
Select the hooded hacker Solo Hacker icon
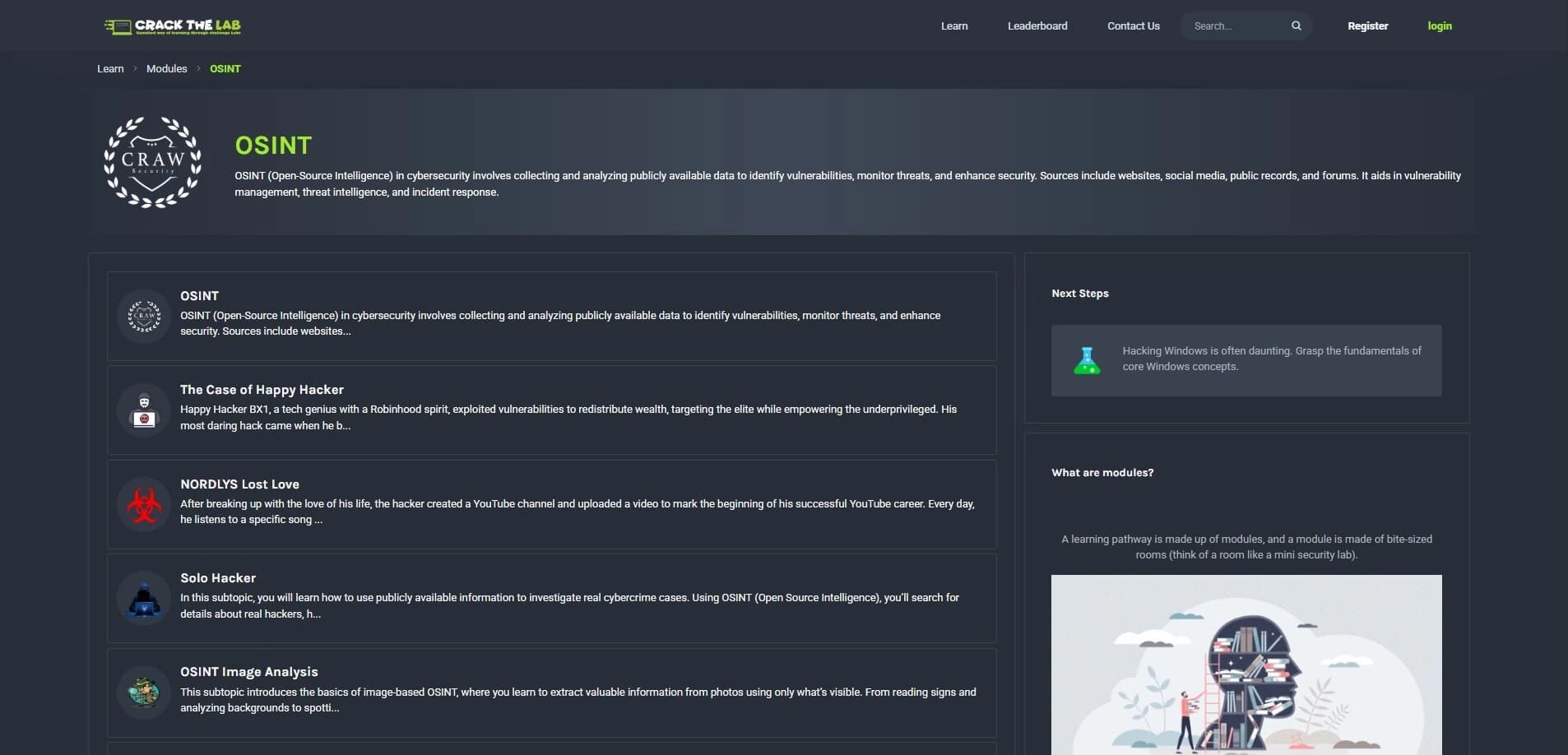pyautogui.click(x=144, y=598)
